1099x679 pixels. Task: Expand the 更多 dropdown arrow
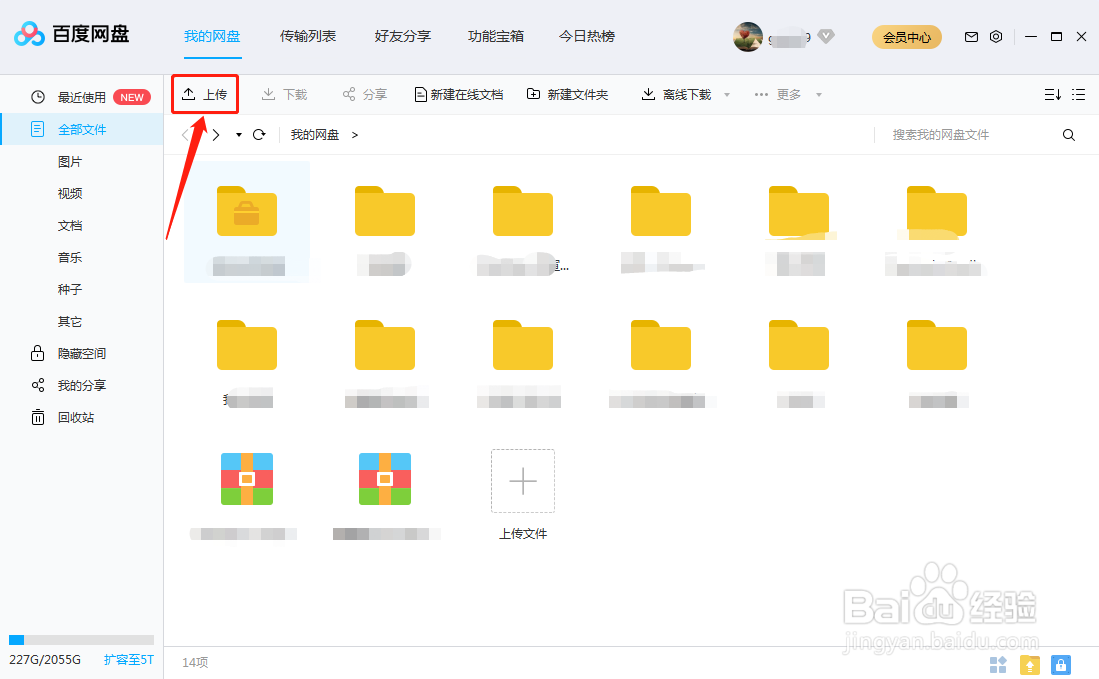click(819, 95)
